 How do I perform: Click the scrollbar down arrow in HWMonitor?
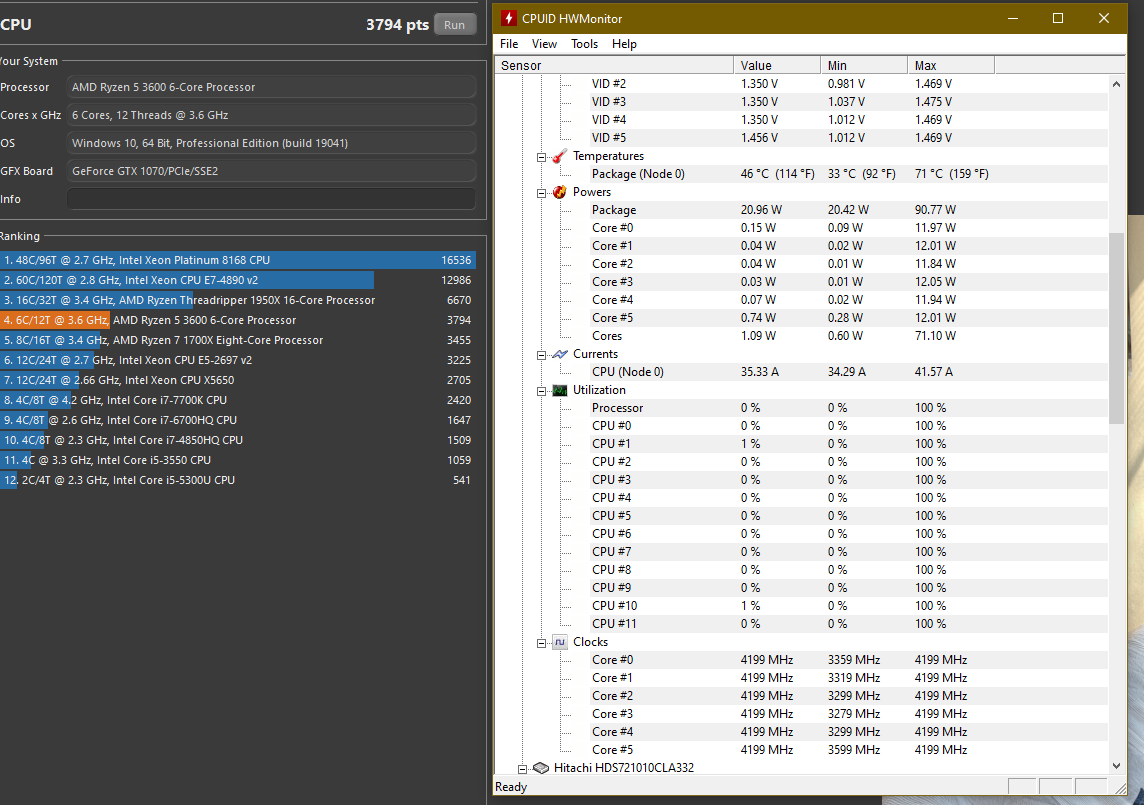click(x=1116, y=766)
